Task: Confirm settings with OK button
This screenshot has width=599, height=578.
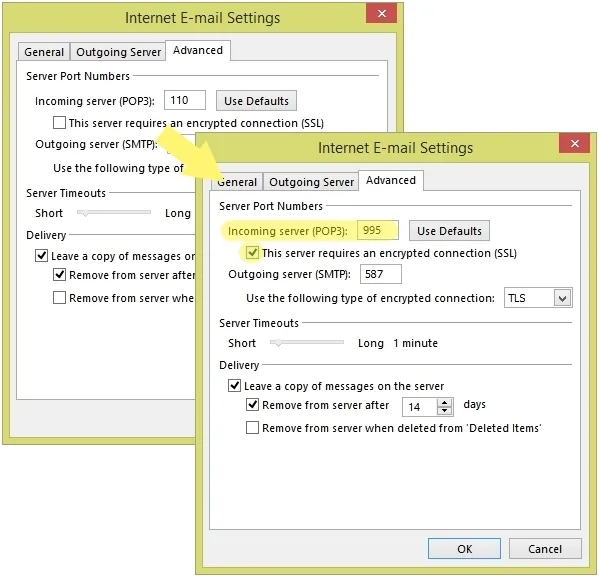Action: [x=464, y=549]
